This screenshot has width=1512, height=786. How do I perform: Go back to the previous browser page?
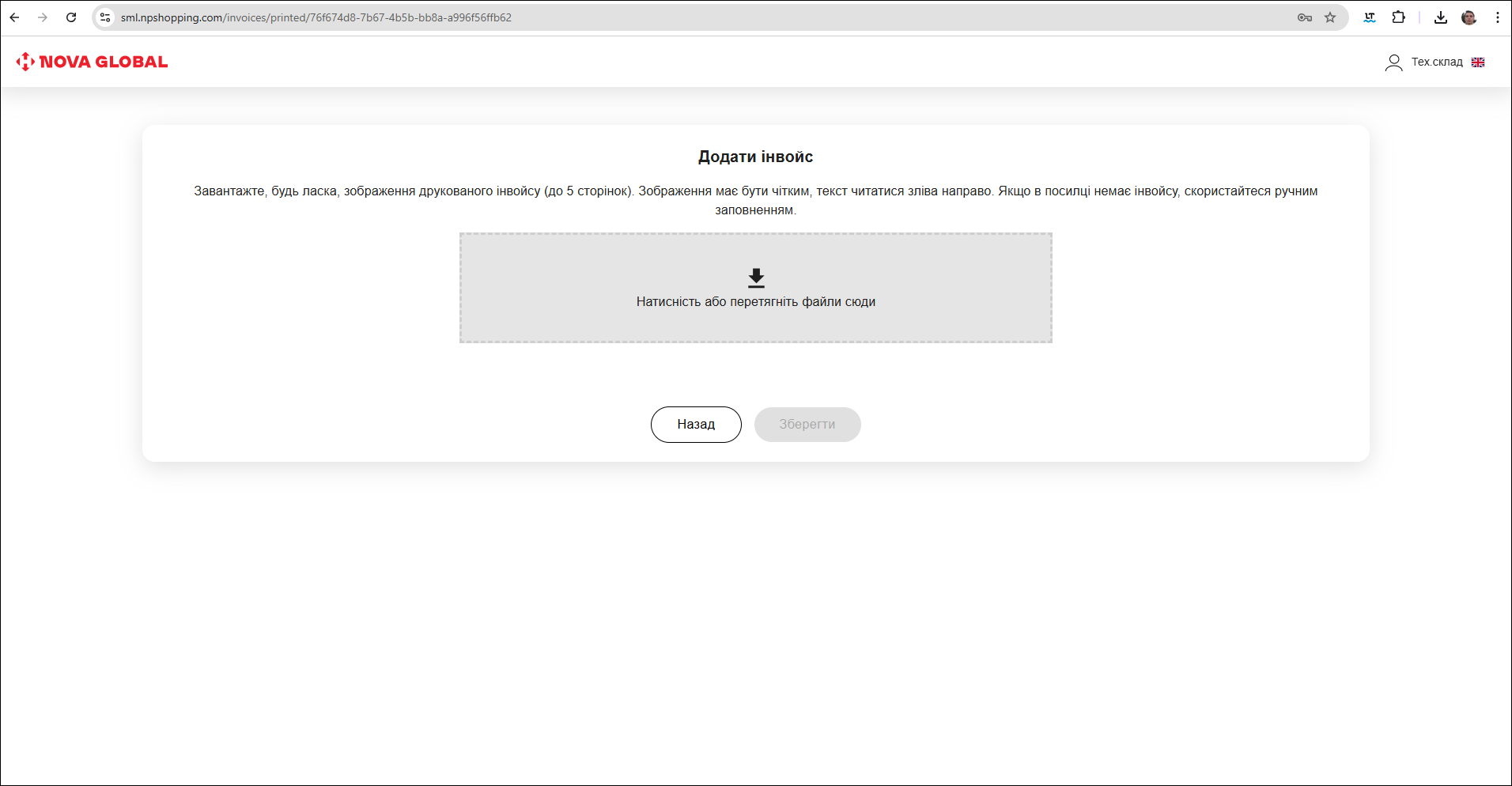14,17
